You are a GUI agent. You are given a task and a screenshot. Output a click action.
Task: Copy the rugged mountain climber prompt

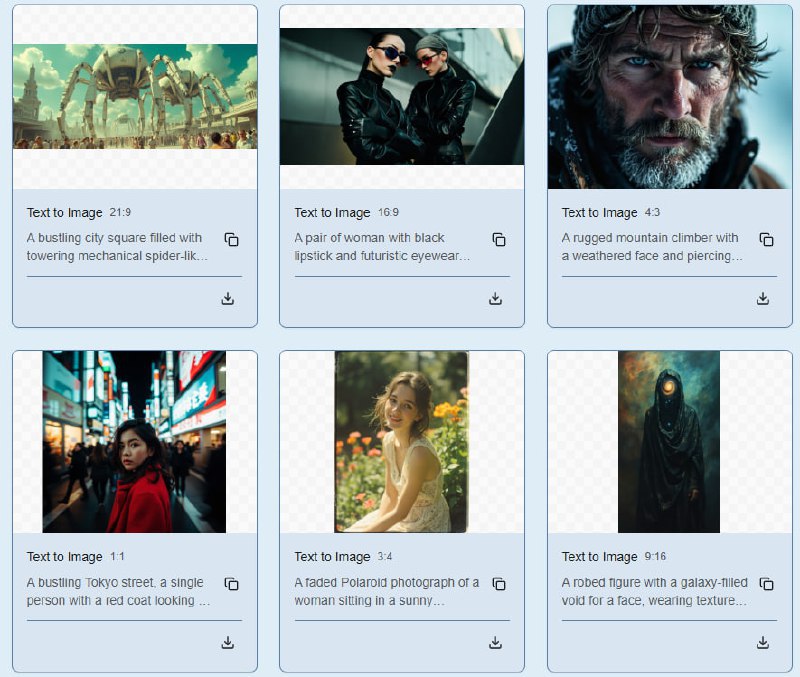click(766, 240)
